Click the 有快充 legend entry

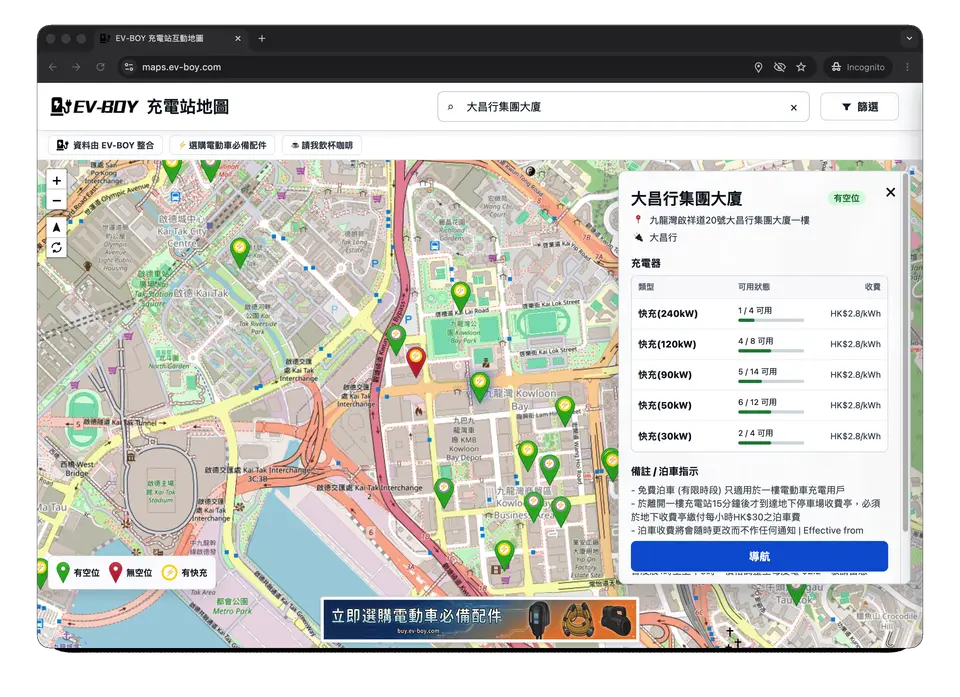[185, 573]
